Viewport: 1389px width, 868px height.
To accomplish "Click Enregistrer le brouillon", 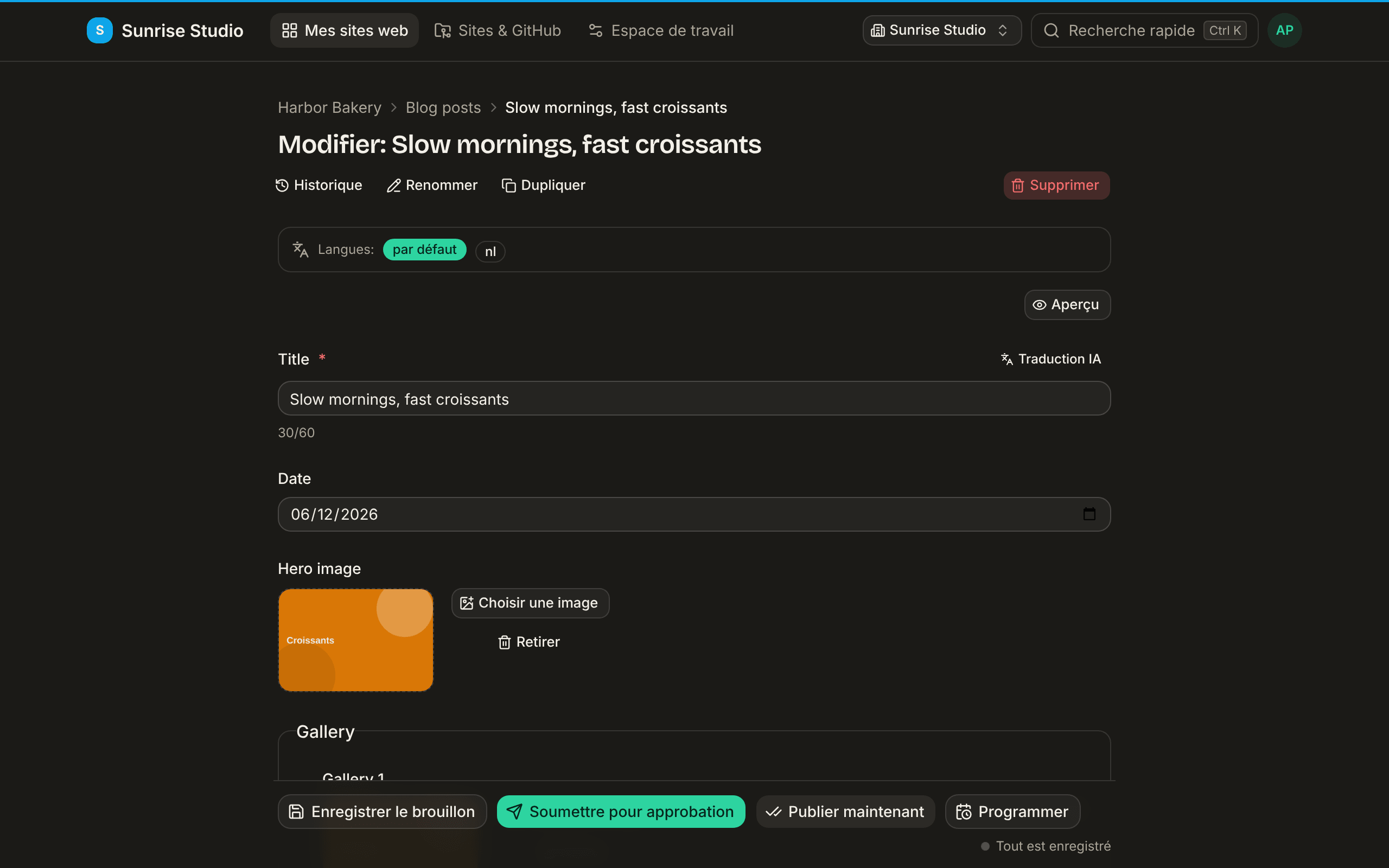I will coord(383,812).
